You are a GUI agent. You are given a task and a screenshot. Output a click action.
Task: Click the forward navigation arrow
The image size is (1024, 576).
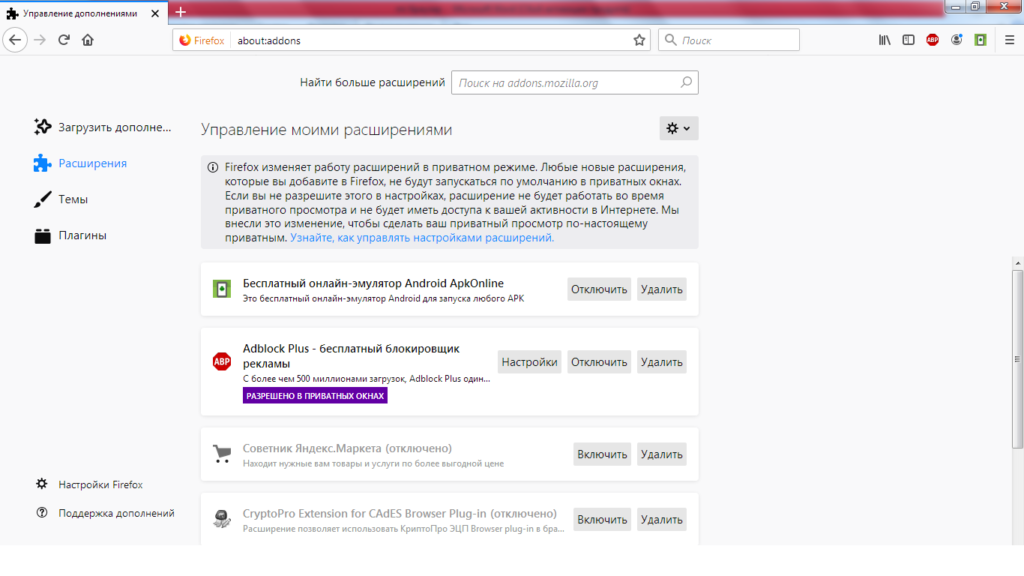pos(40,40)
